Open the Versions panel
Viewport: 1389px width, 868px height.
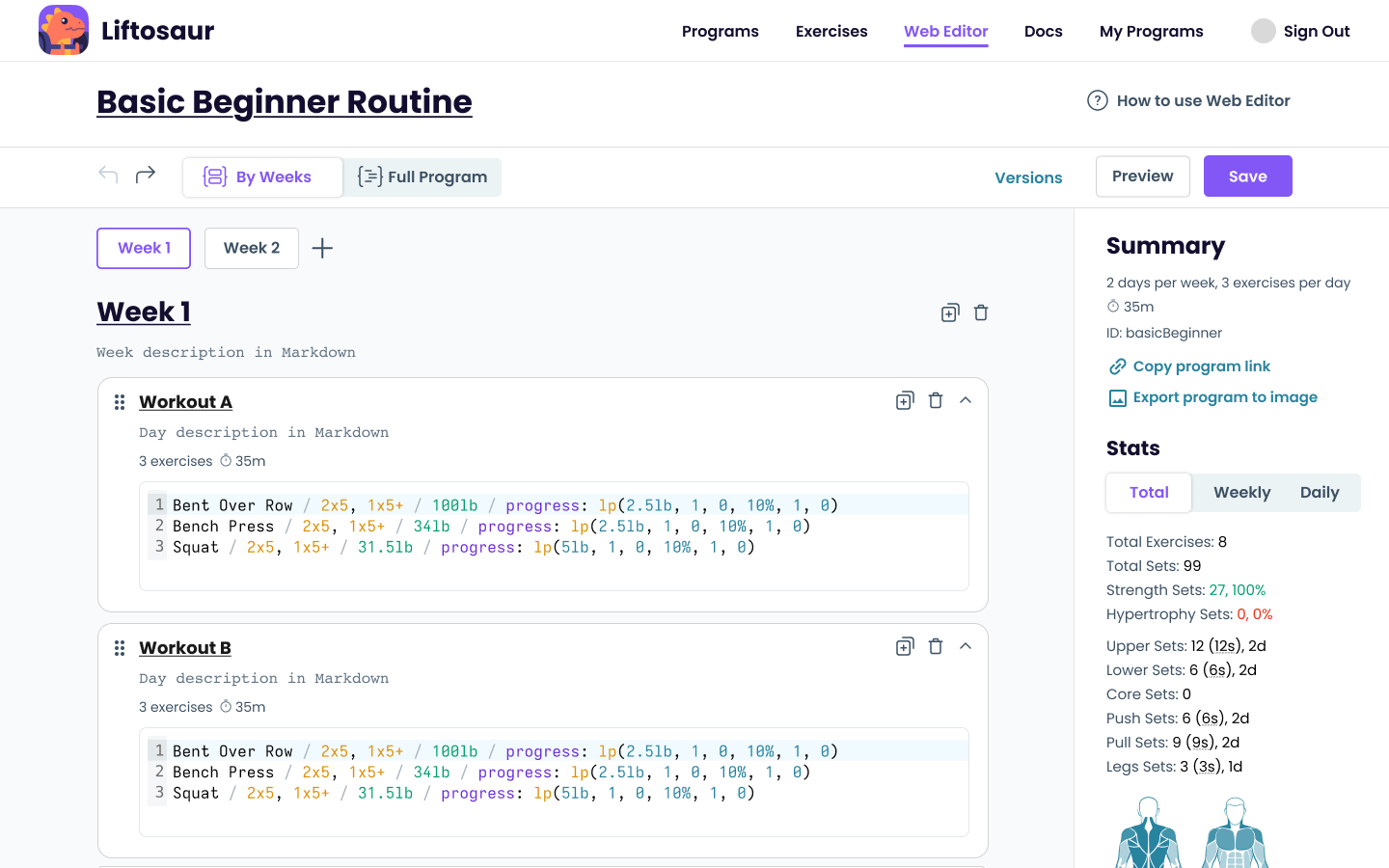1028,177
